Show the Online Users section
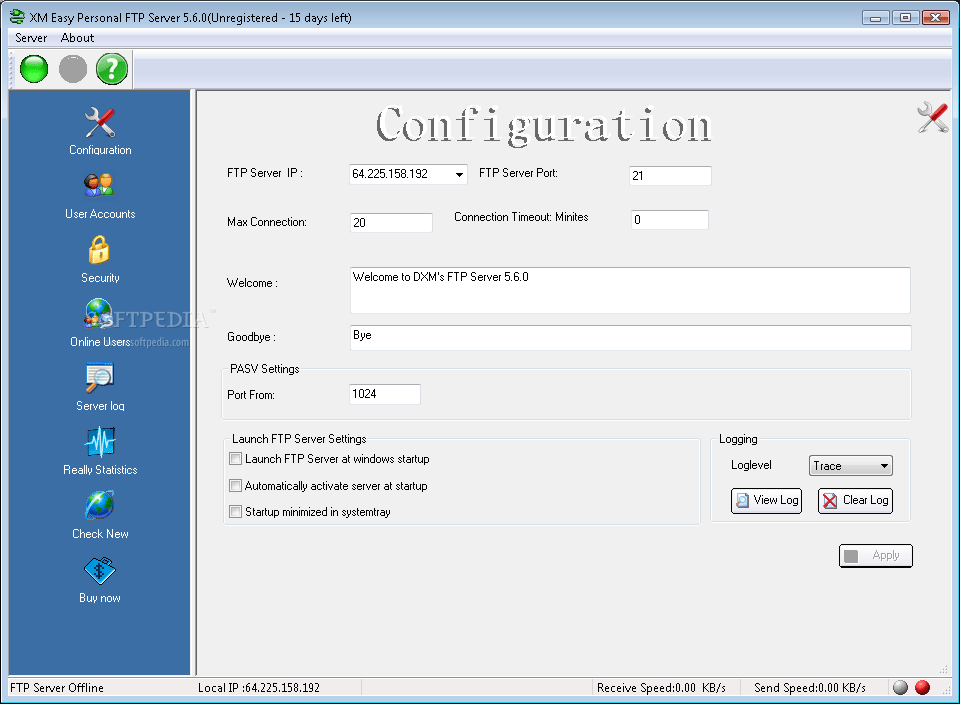This screenshot has width=960, height=704. 100,323
